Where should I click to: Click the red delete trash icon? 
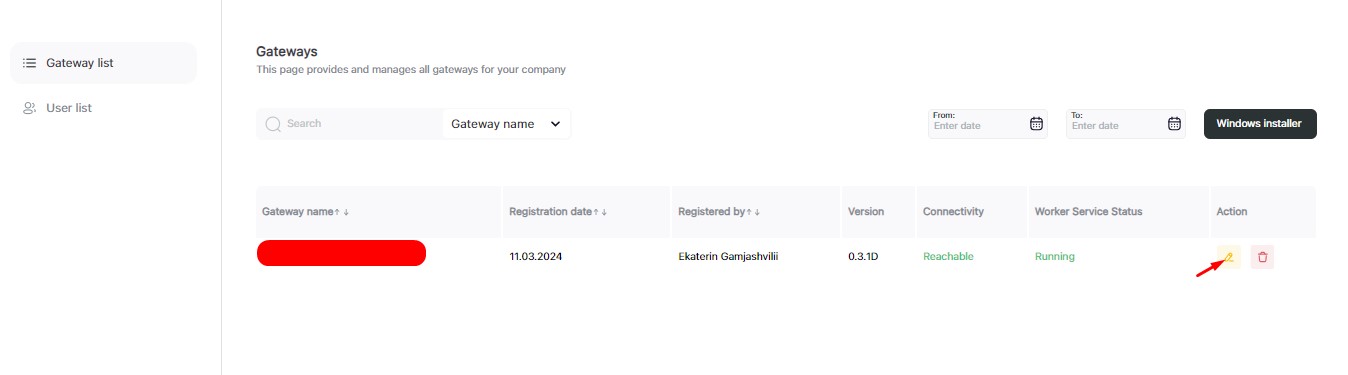click(x=1262, y=257)
